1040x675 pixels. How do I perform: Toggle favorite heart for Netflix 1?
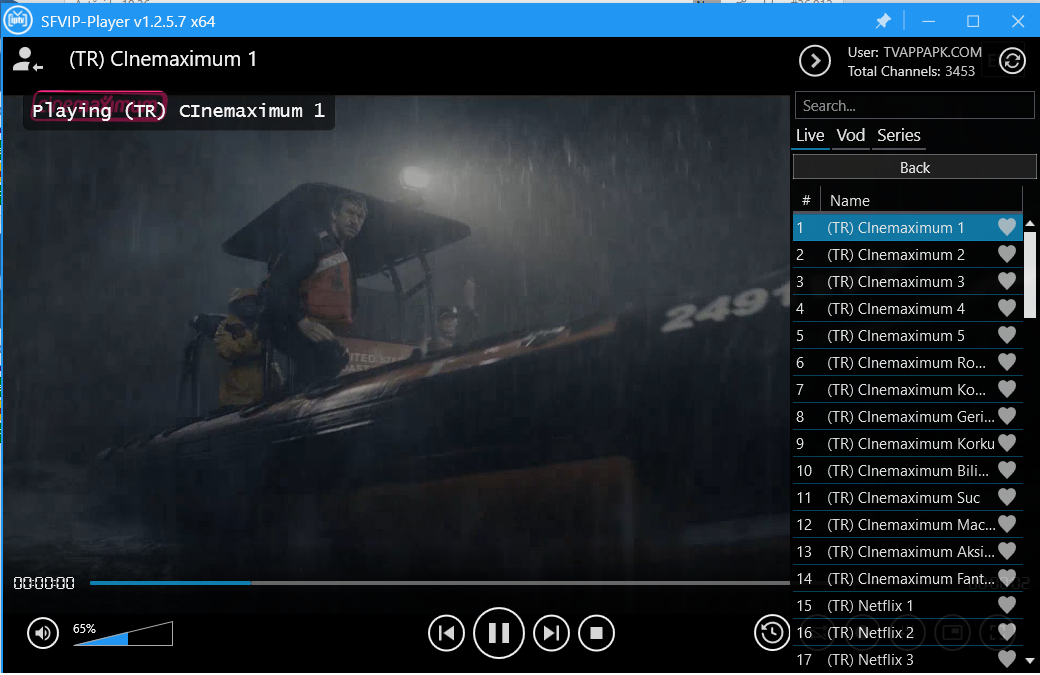click(x=1006, y=606)
